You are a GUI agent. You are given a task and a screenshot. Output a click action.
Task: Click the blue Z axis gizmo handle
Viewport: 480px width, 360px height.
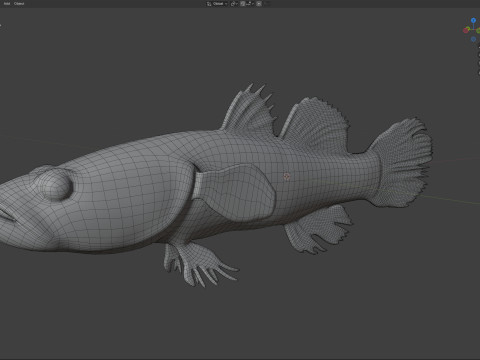click(x=473, y=21)
